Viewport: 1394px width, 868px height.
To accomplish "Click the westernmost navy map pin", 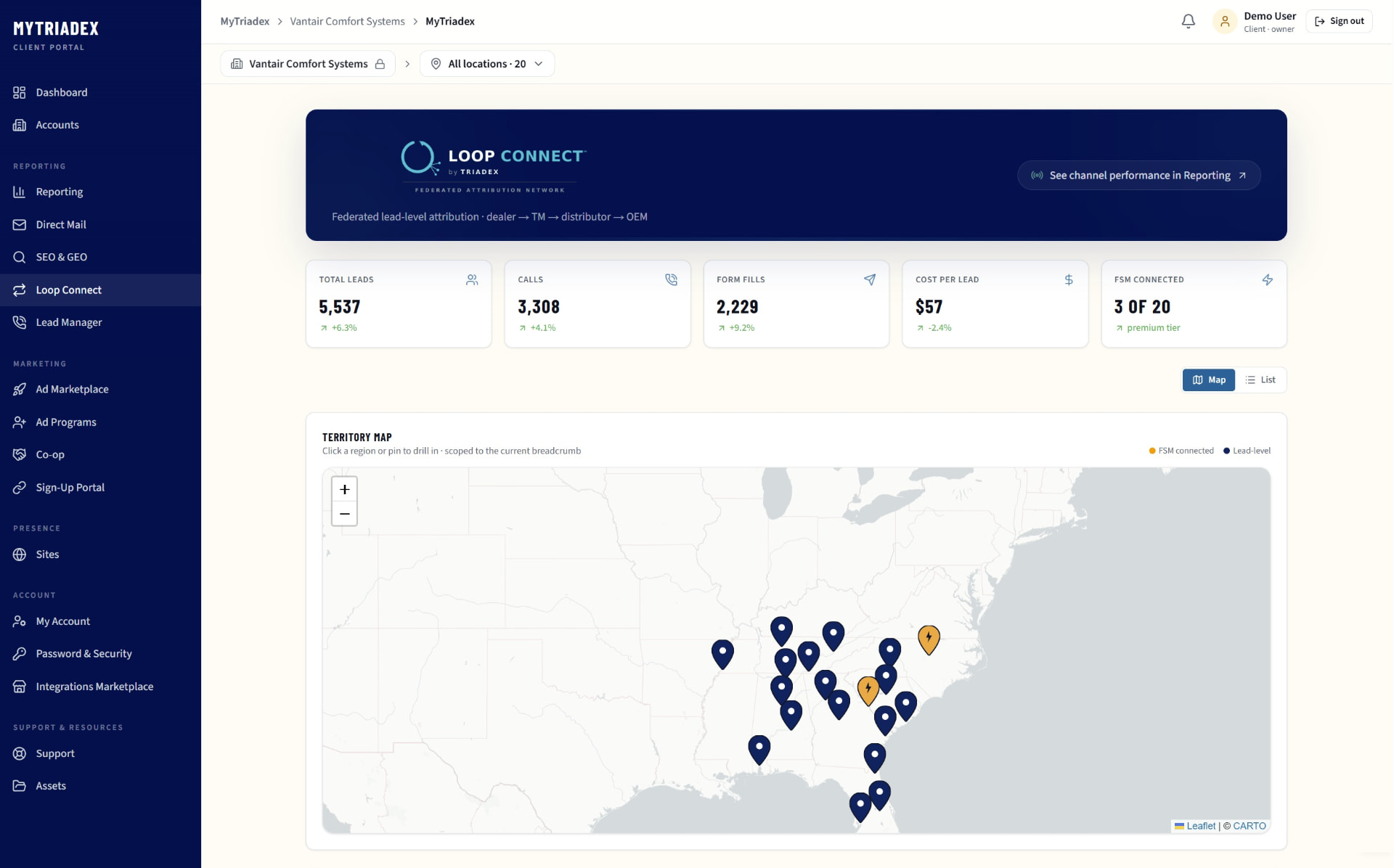I will click(x=722, y=654).
